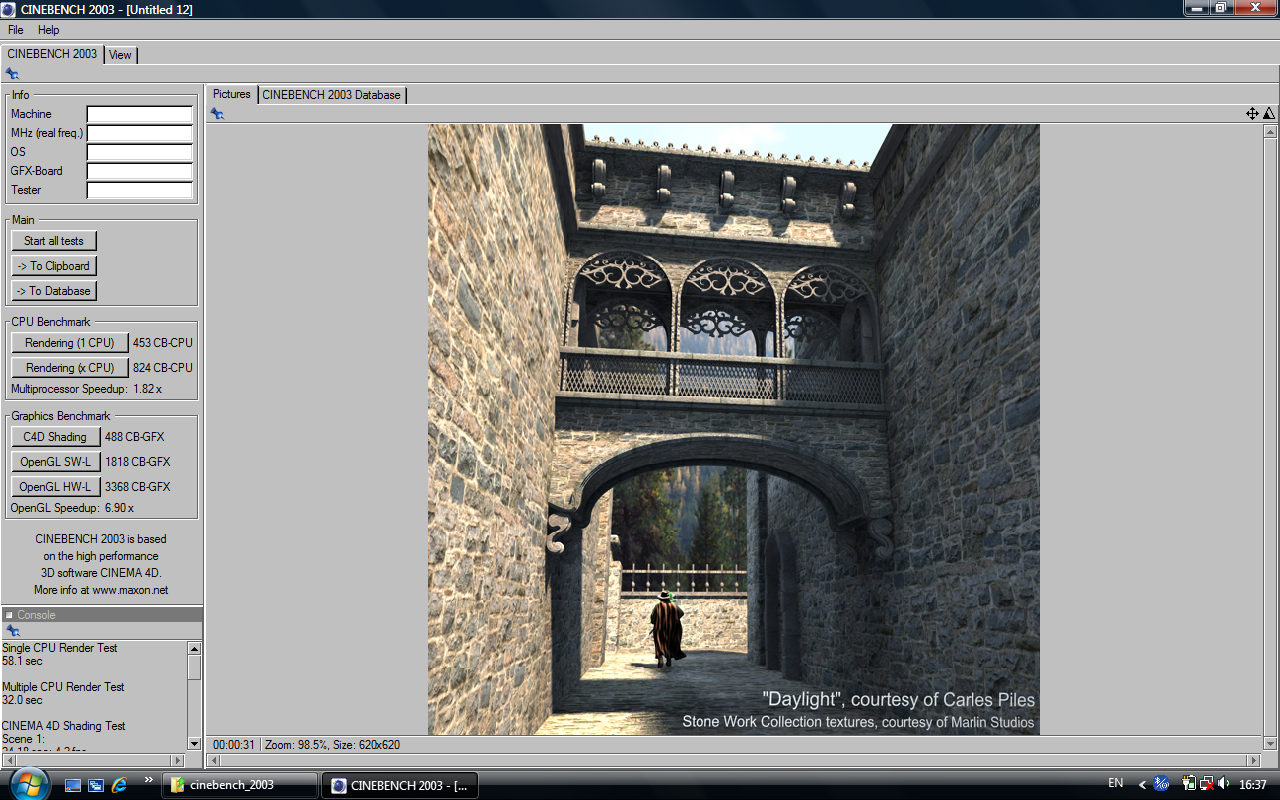Click the picture view's horizontal scrollbar left arrow
Screen dimensions: 1280x800
click(x=213, y=761)
